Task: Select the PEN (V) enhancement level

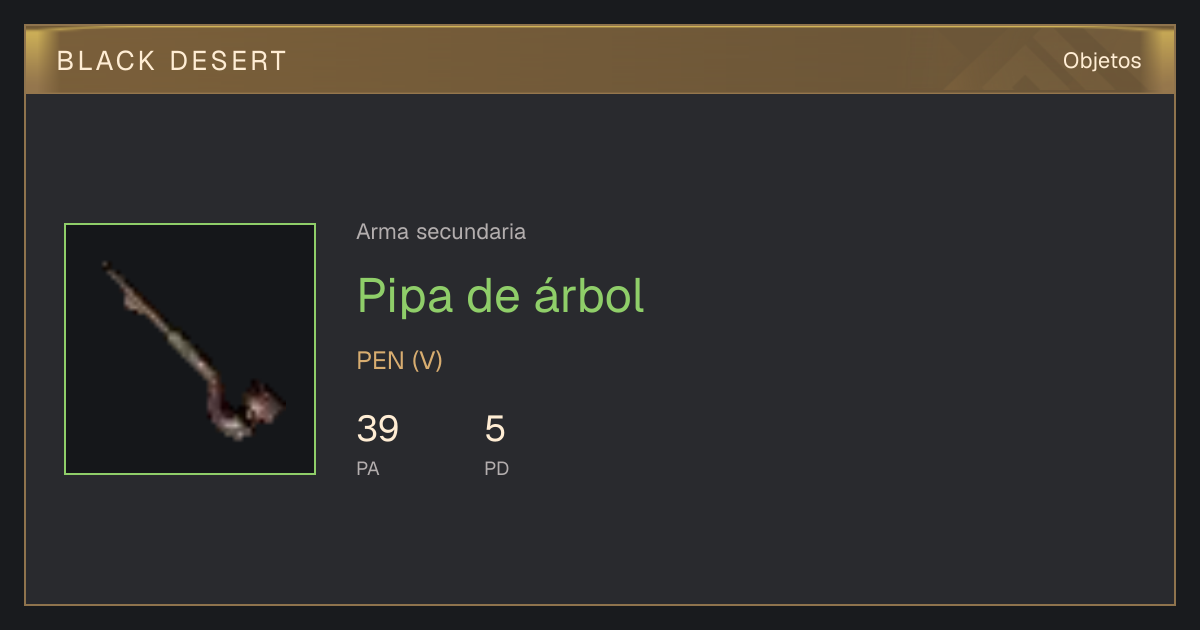Action: (400, 361)
